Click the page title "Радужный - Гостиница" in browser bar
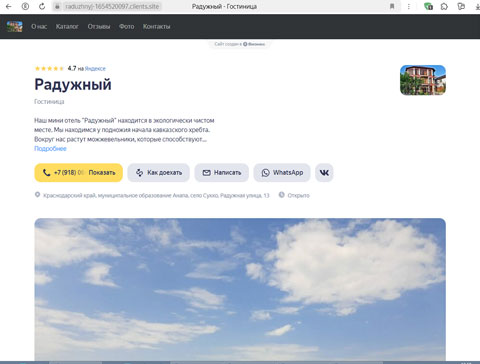The image size is (480, 364). [224, 6]
